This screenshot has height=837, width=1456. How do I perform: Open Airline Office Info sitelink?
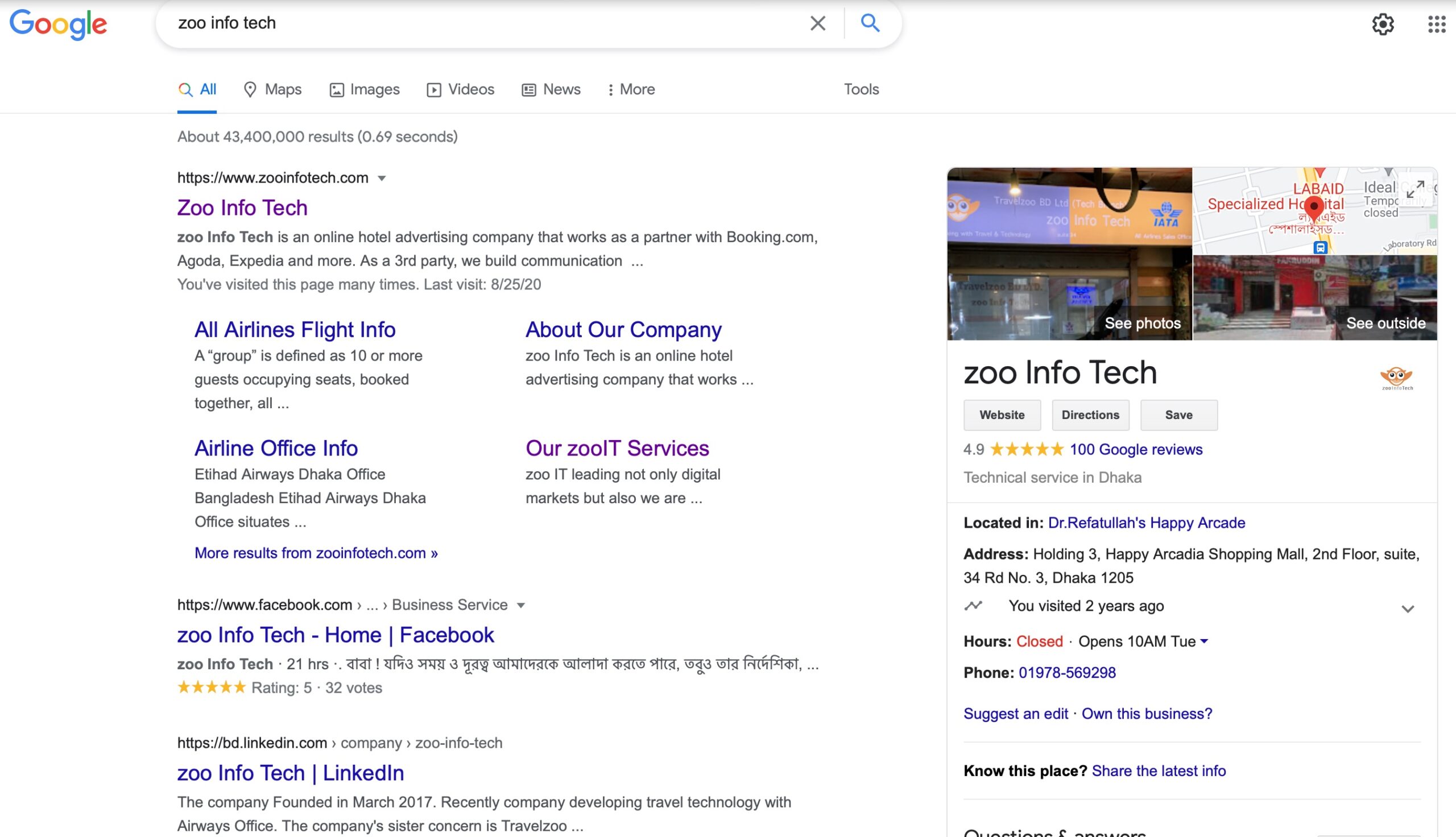click(276, 448)
